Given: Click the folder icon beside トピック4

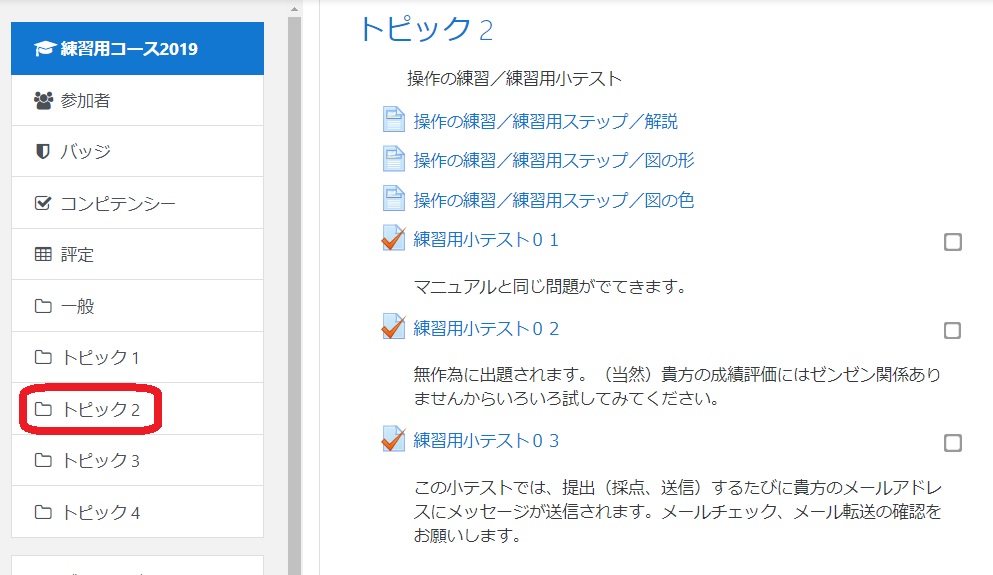Looking at the screenshot, I should 43,512.
